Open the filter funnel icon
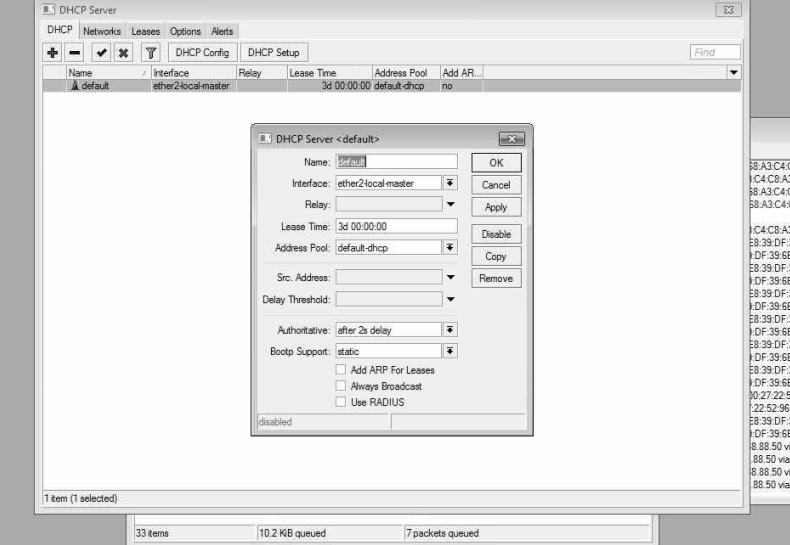The image size is (790, 545). coord(151,52)
